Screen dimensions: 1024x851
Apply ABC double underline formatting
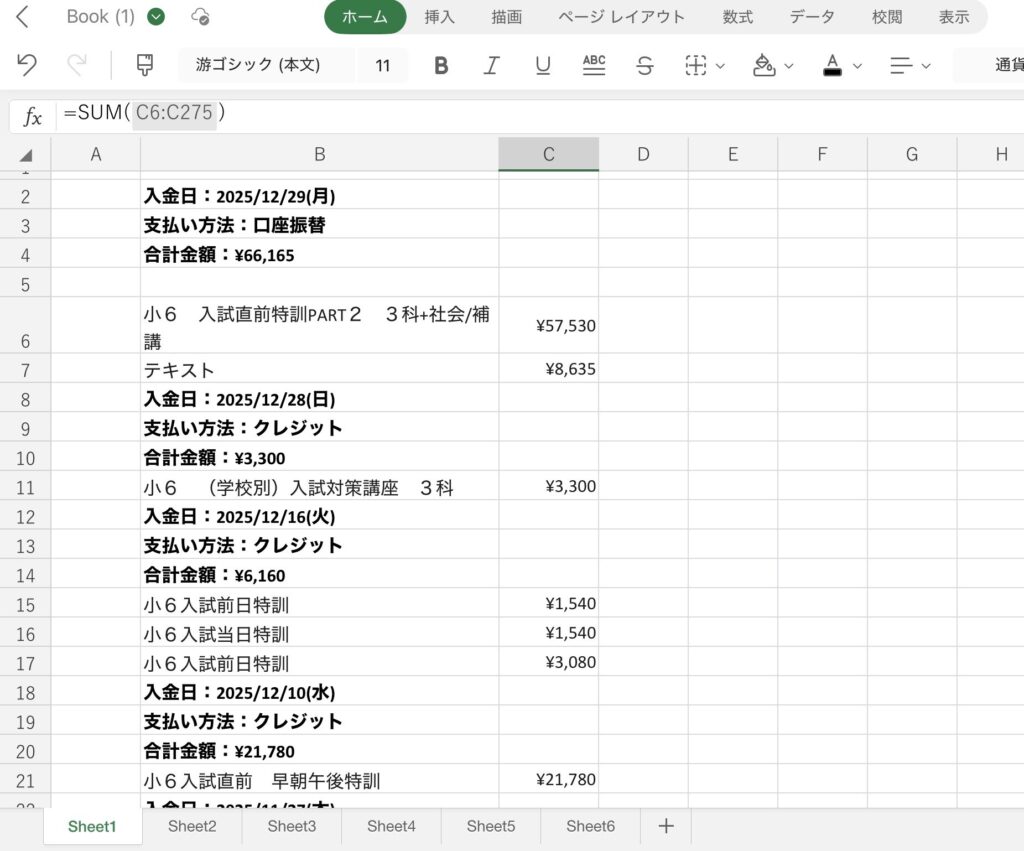(594, 65)
